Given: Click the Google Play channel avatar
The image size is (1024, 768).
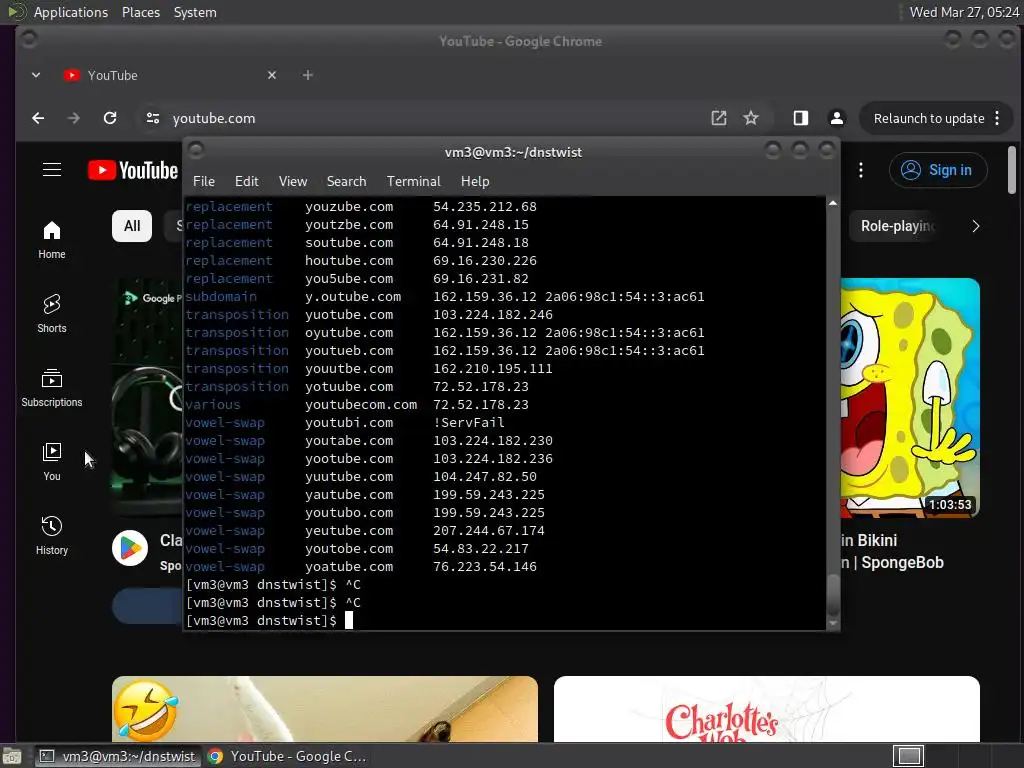Looking at the screenshot, I should click(130, 548).
